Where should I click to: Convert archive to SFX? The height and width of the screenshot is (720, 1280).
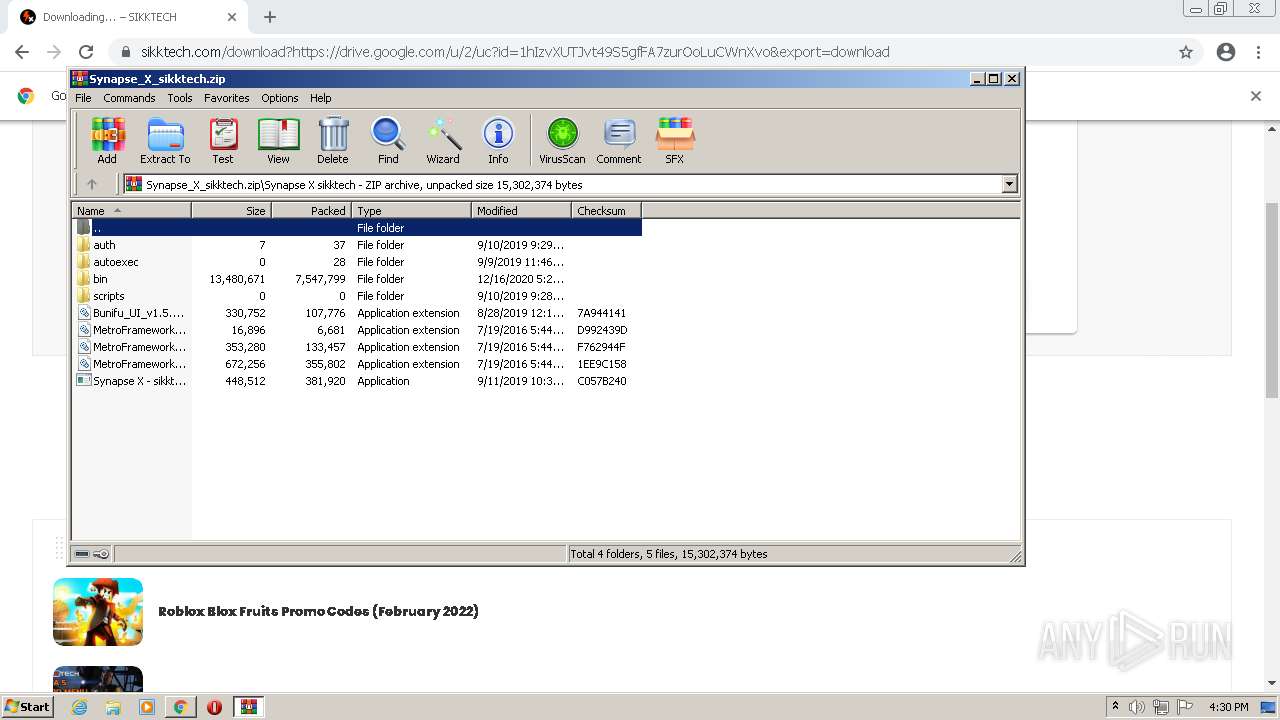point(675,140)
